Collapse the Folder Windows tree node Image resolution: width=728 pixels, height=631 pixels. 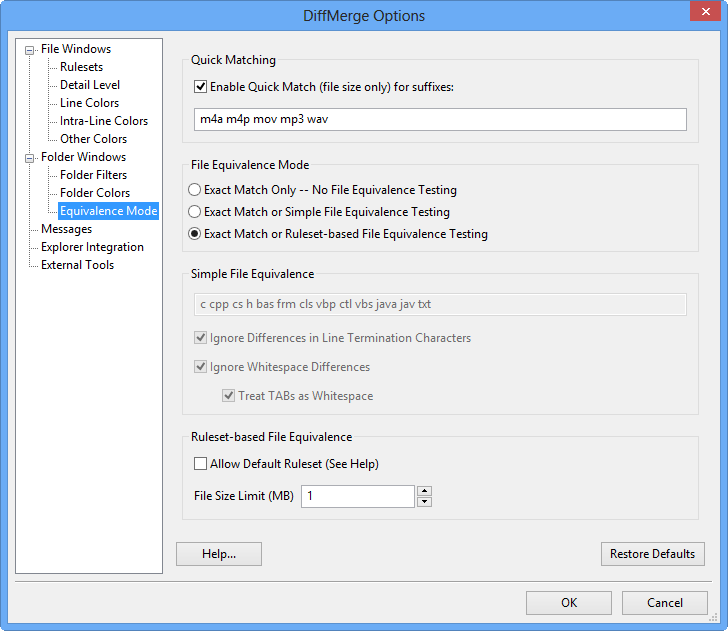(30, 157)
